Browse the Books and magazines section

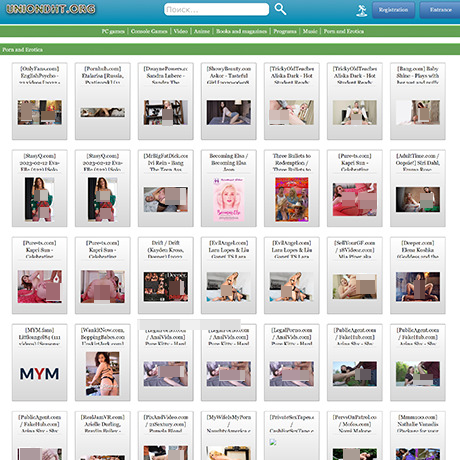click(241, 31)
